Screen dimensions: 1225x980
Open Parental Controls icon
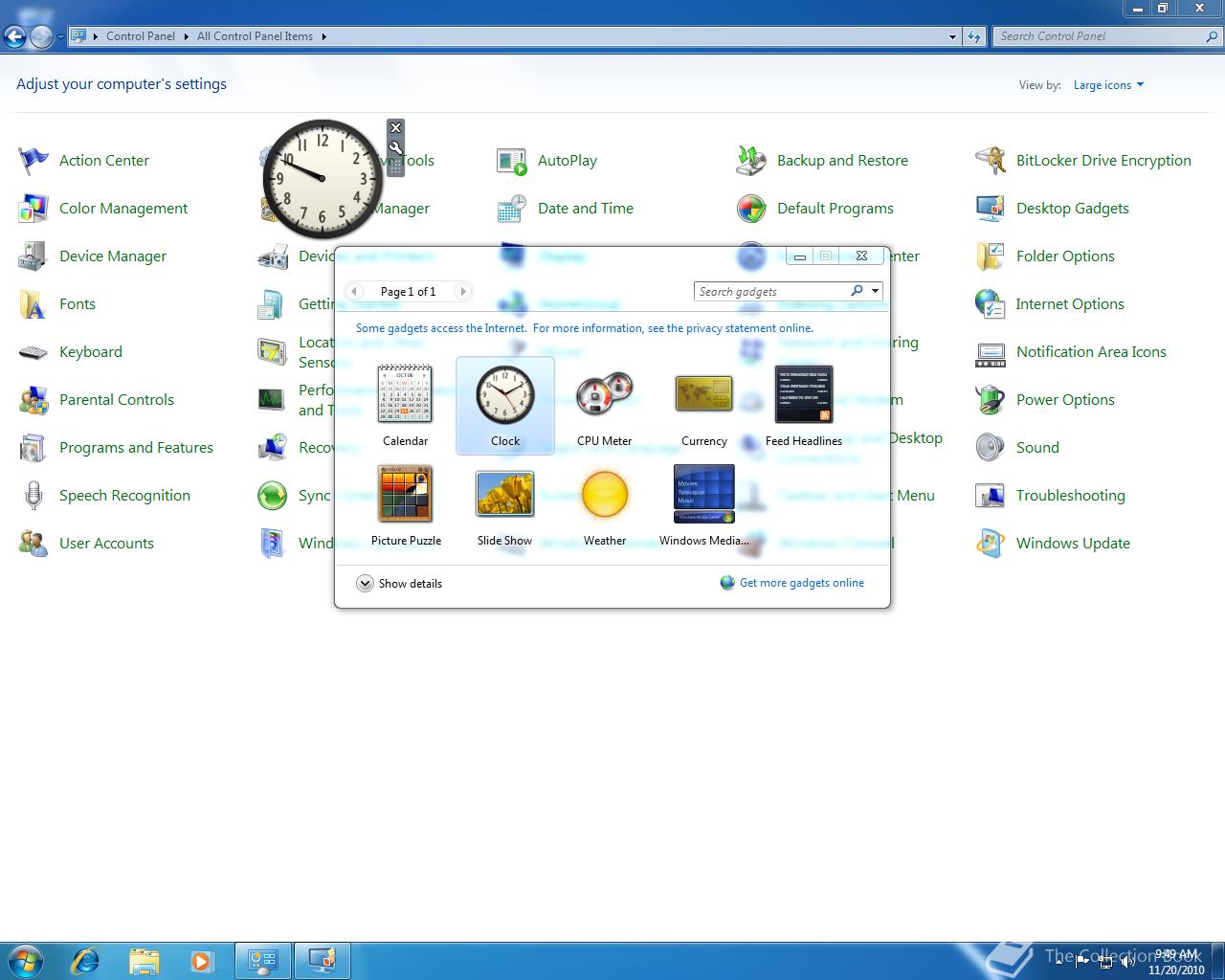tap(33, 399)
